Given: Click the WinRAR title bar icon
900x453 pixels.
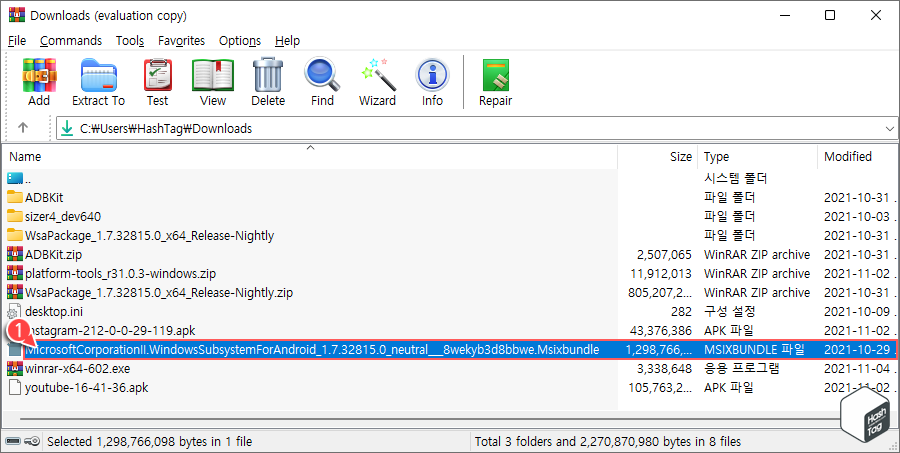Looking at the screenshot, I should [17, 15].
